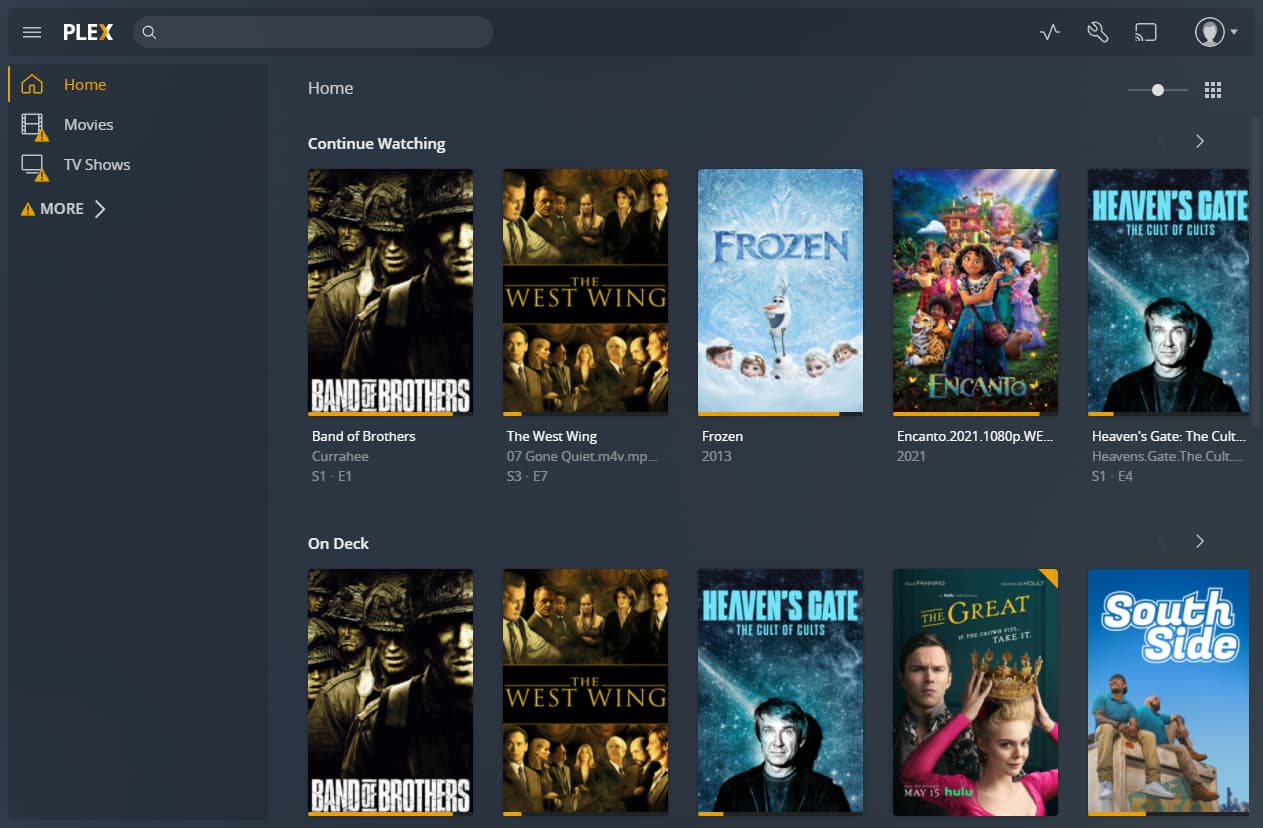
Task: Click the Encanto.2021.1080p title text
Action: coord(975,436)
